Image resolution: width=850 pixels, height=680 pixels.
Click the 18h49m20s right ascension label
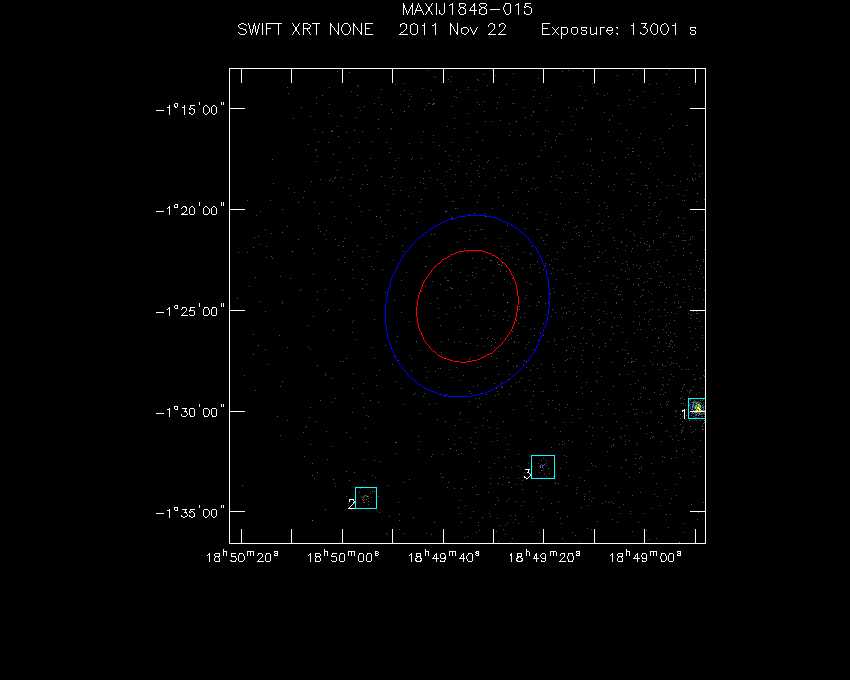544,557
